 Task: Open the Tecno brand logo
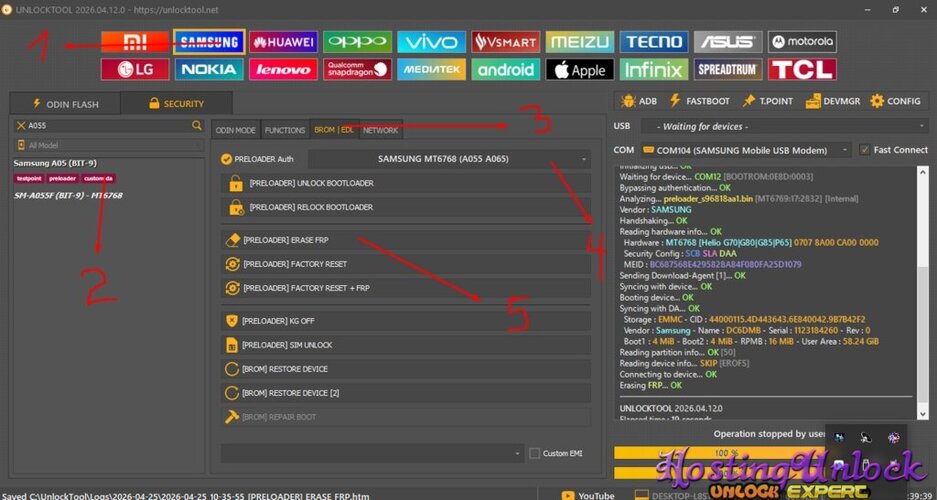click(x=654, y=42)
